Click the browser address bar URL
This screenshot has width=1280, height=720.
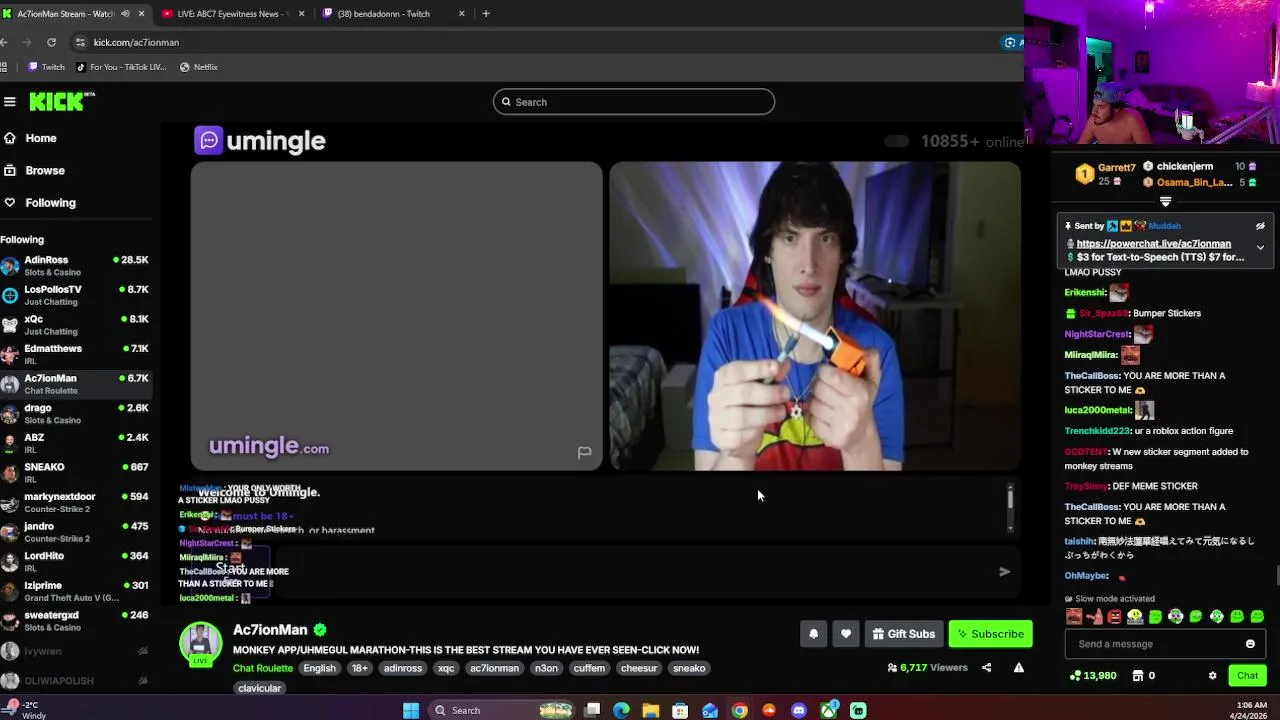coord(136,42)
